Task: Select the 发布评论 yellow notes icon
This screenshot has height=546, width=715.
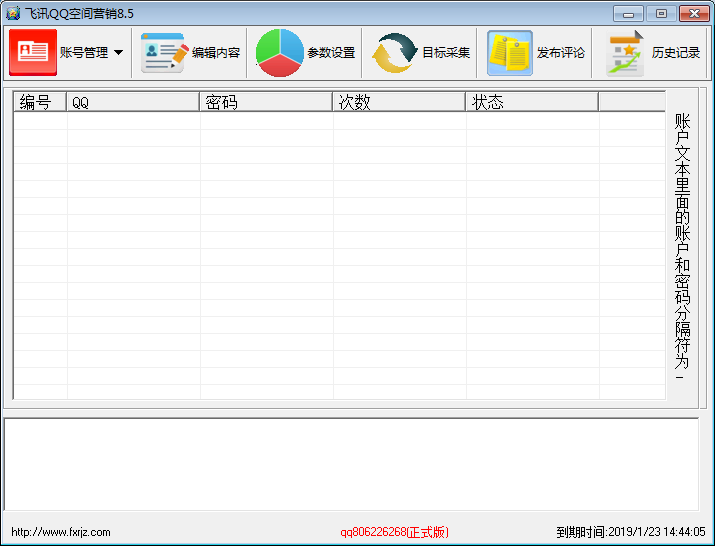Action: [510, 52]
